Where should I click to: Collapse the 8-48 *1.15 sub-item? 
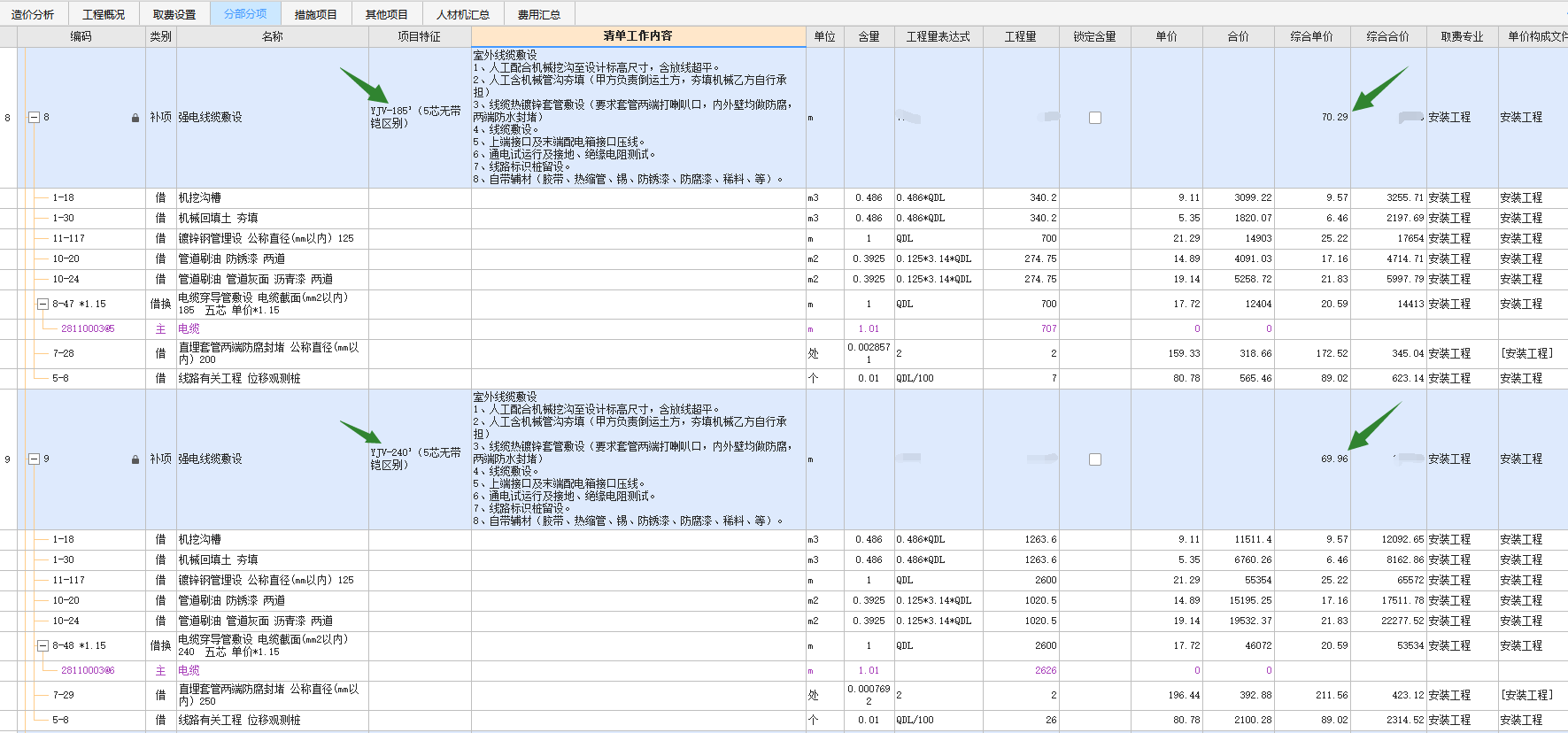pos(42,645)
